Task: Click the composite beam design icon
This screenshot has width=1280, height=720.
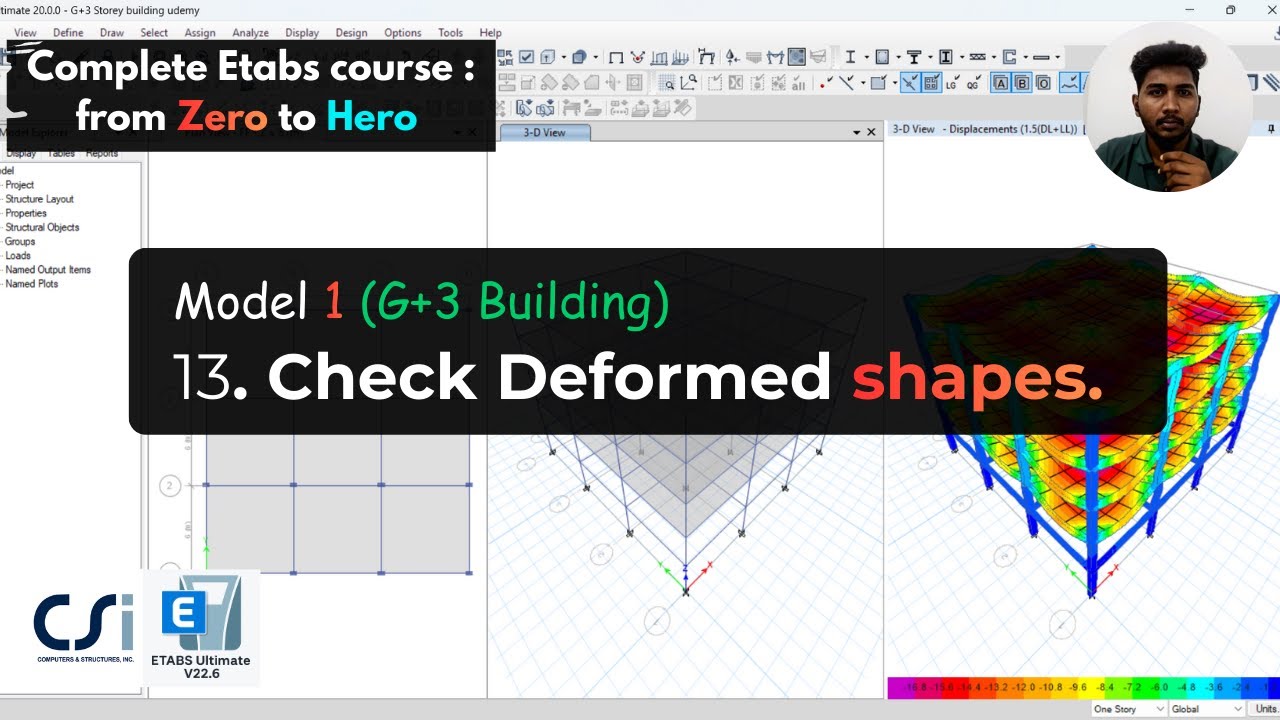Action: click(x=914, y=57)
